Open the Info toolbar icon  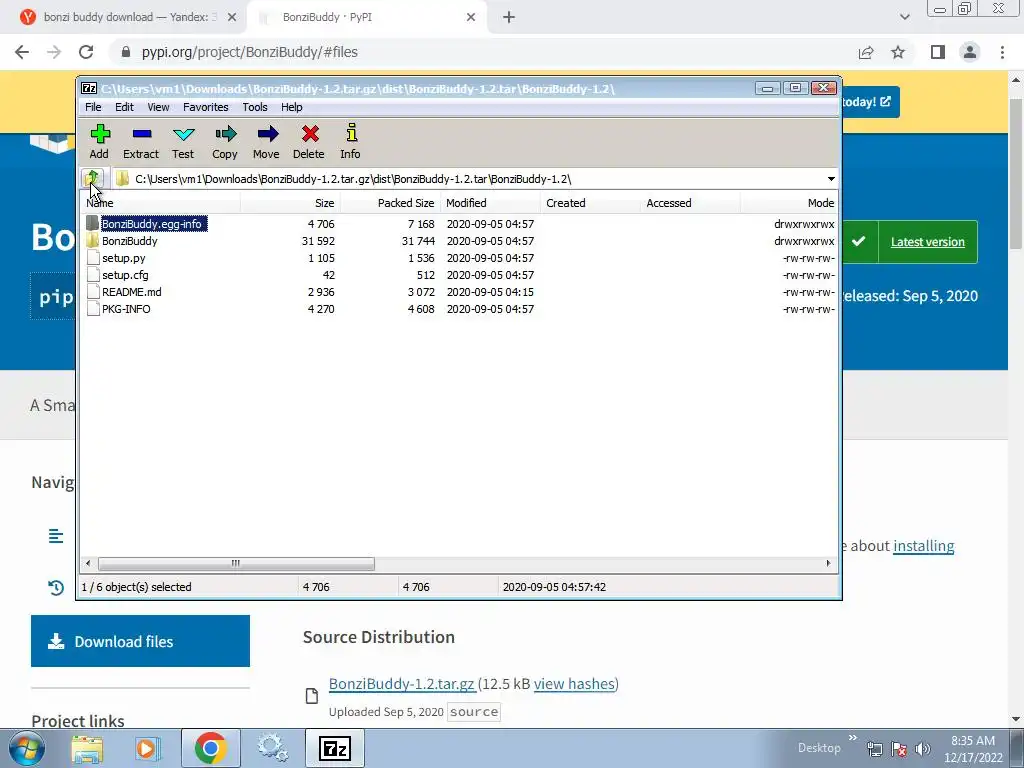[x=351, y=141]
